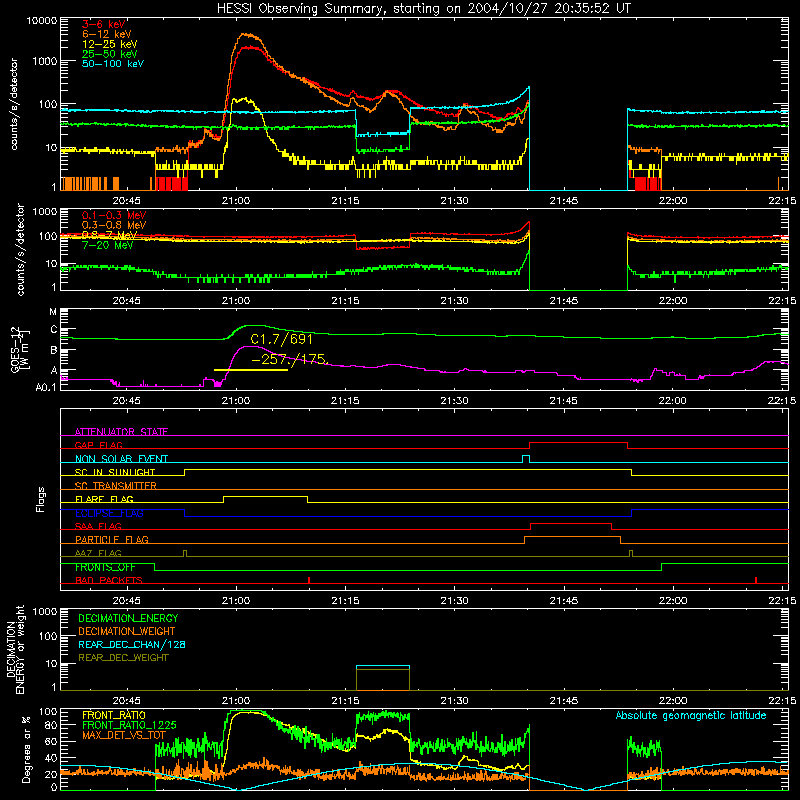Click the yellow "FRONT_RATIO" legend label
Image resolution: width=800 pixels, height=800 pixels.
click(x=114, y=715)
